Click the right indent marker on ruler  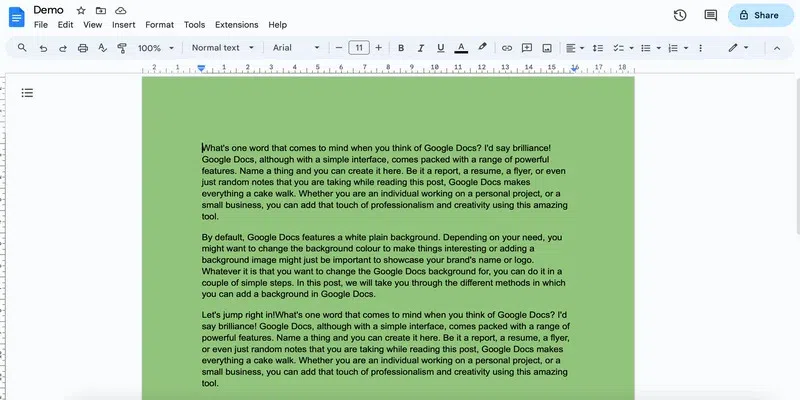pos(574,68)
